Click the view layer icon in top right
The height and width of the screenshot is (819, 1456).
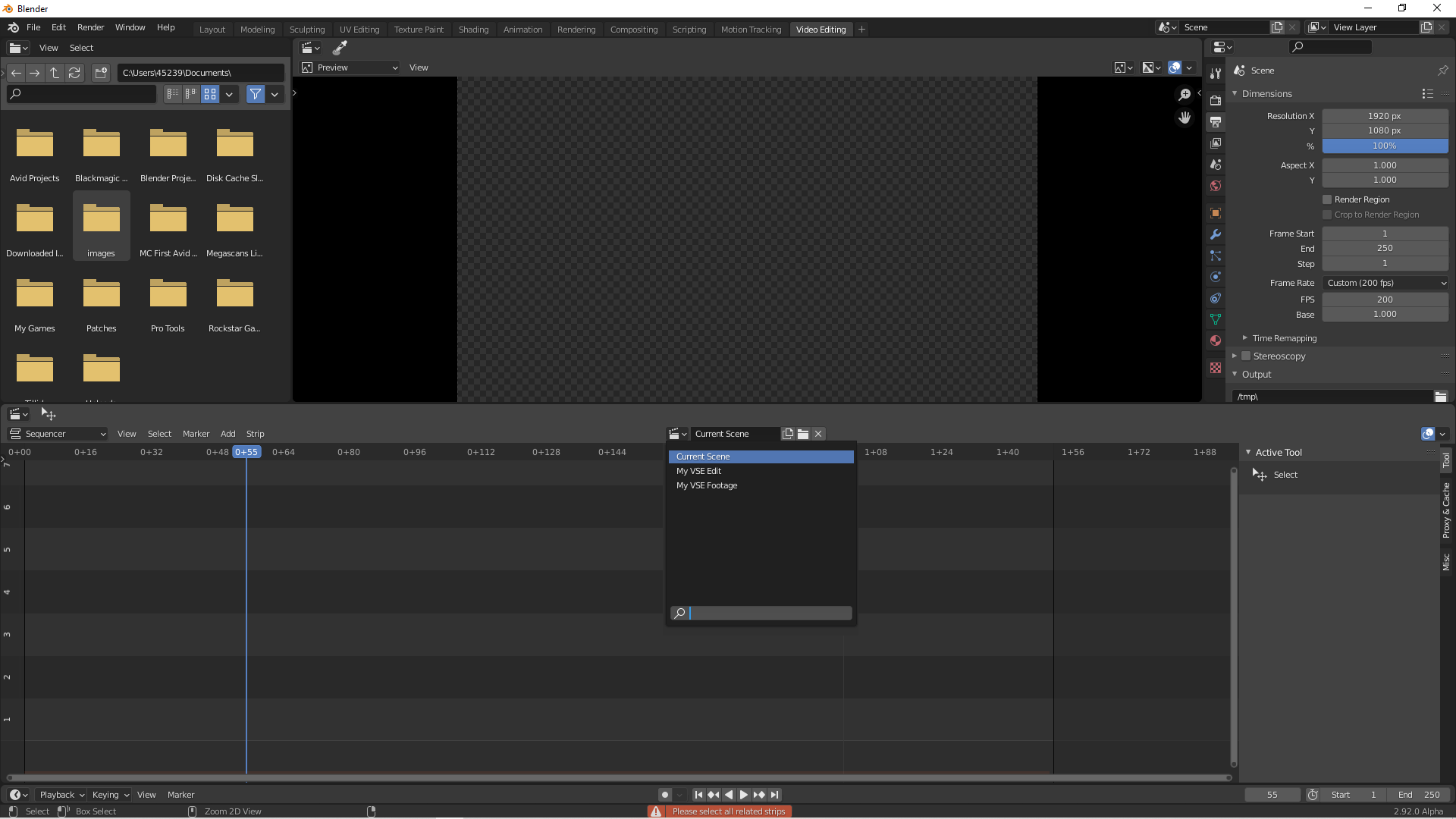(1310, 27)
